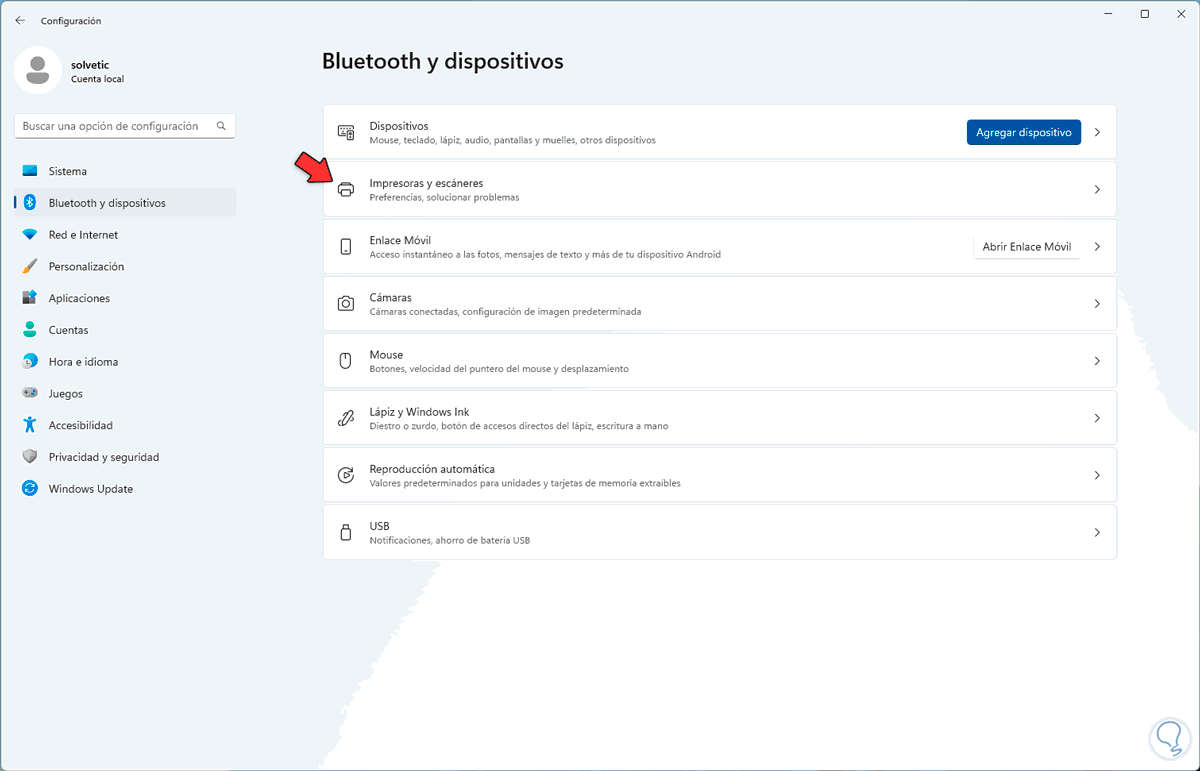Go to Windows Update section
Screen dimensions: 1200x771
point(90,489)
